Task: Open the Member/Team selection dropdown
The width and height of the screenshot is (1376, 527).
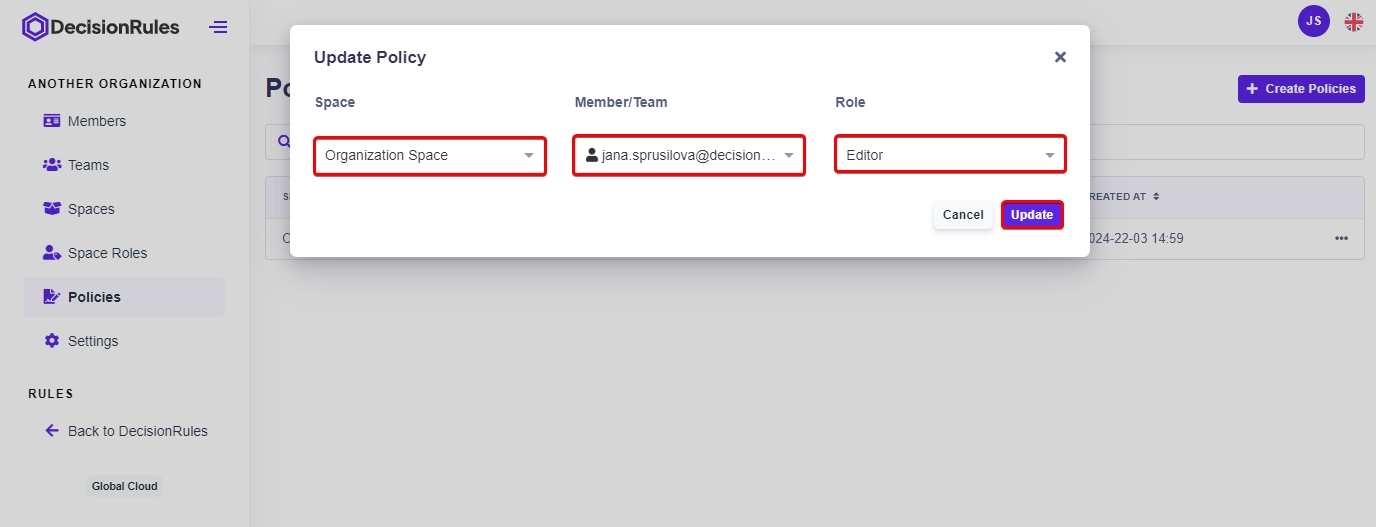Action: (x=689, y=156)
